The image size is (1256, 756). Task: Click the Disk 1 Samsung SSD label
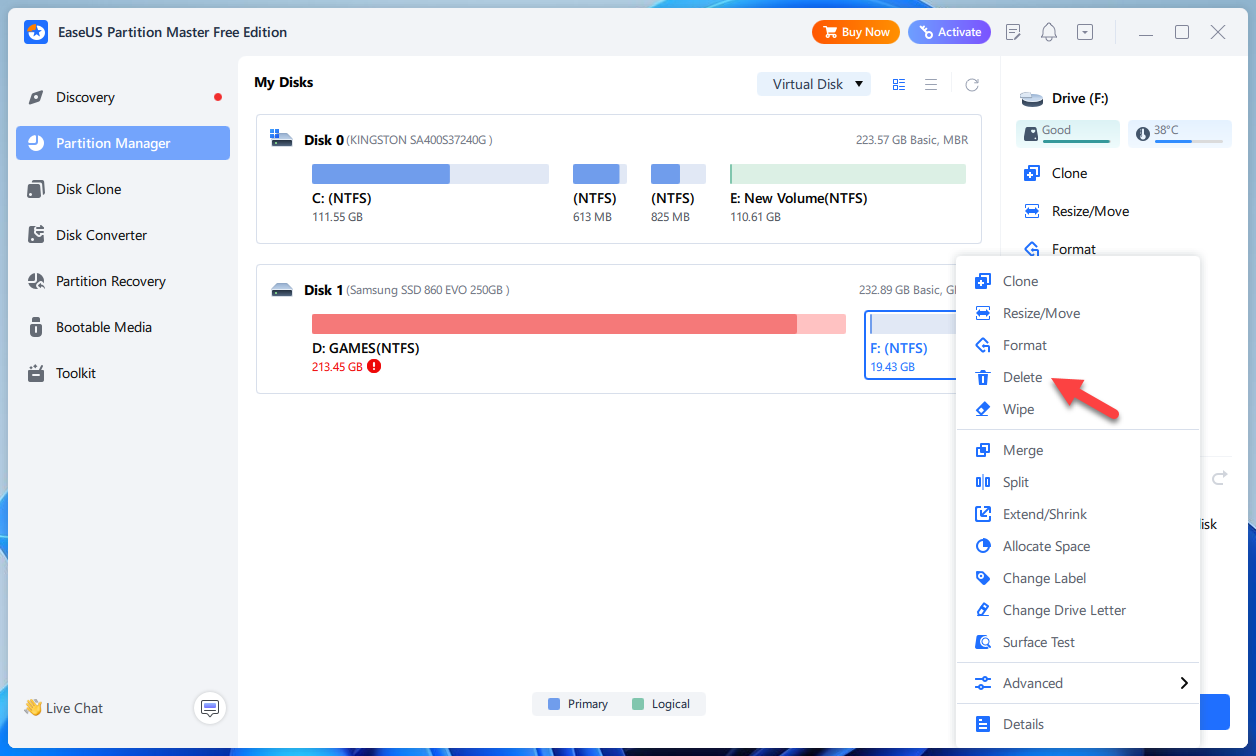407,290
